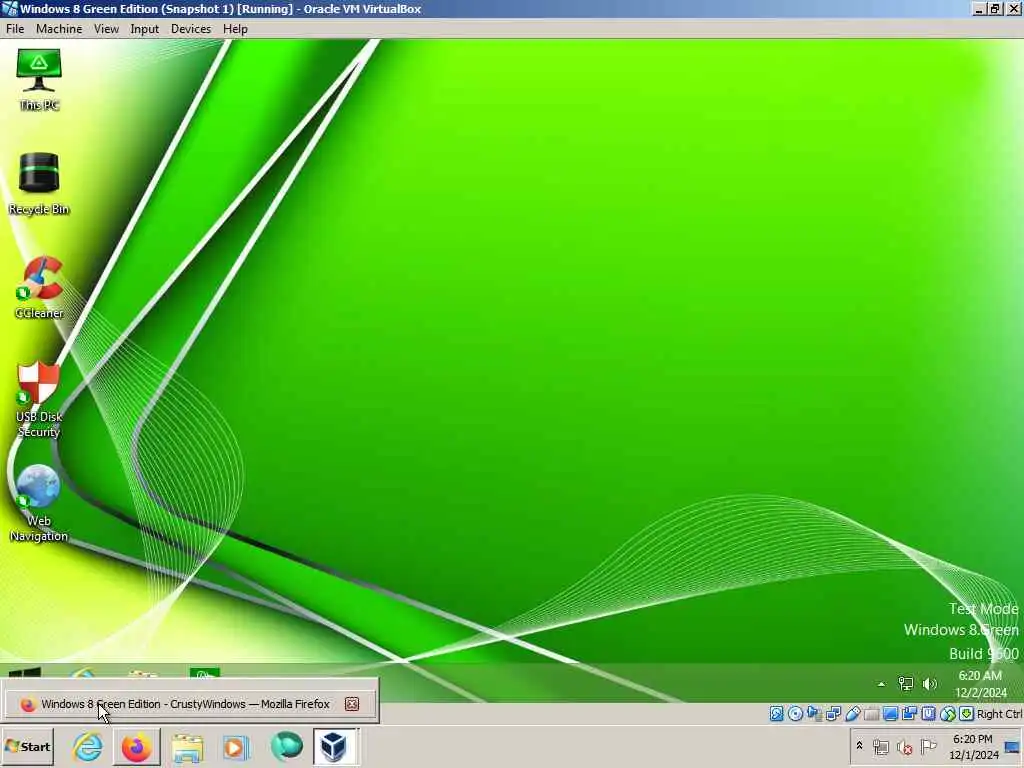1024x768 pixels.
Task: Open Windows Media Player from host taskbar
Action: pos(236,746)
